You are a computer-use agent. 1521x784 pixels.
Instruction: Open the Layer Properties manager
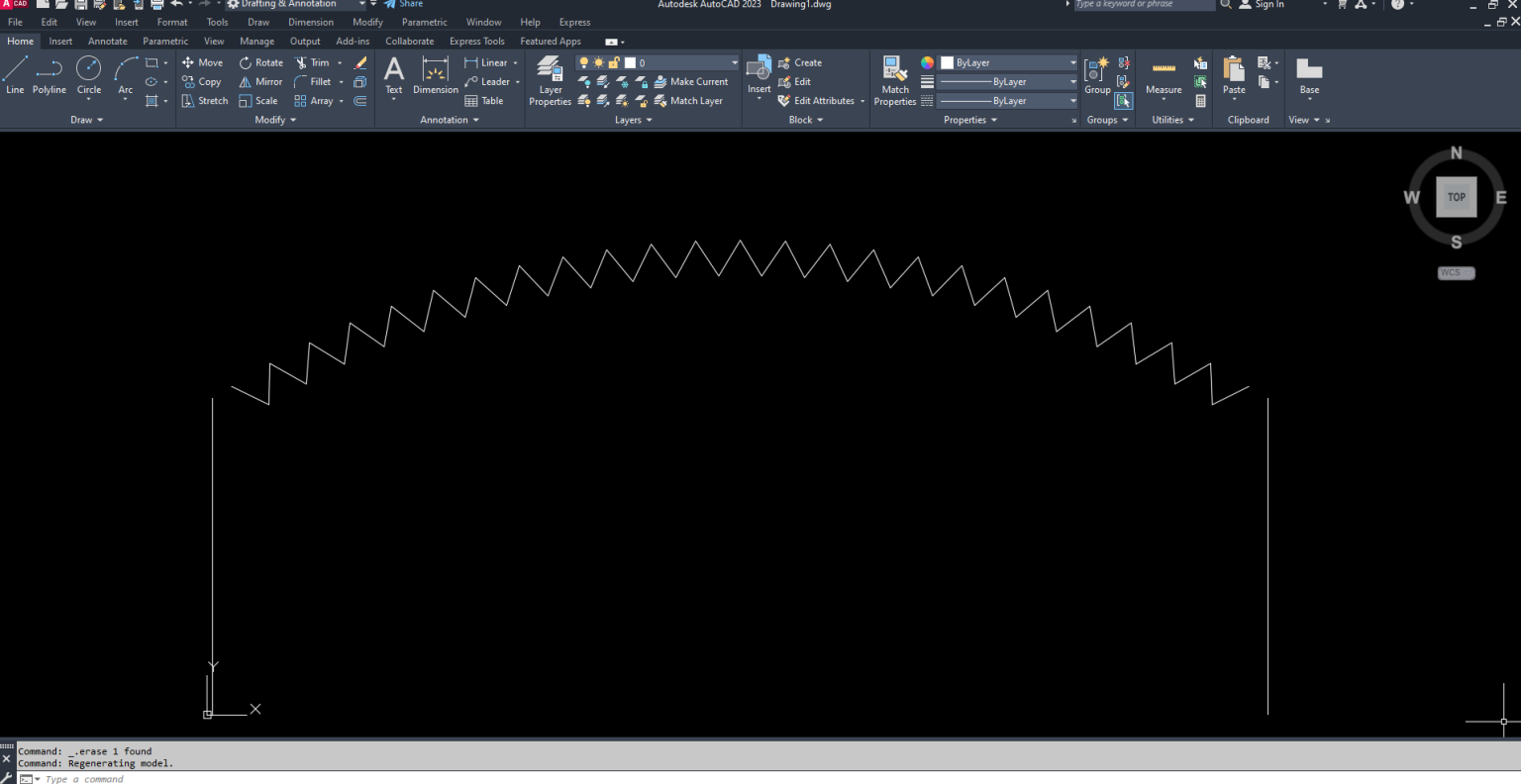point(550,79)
